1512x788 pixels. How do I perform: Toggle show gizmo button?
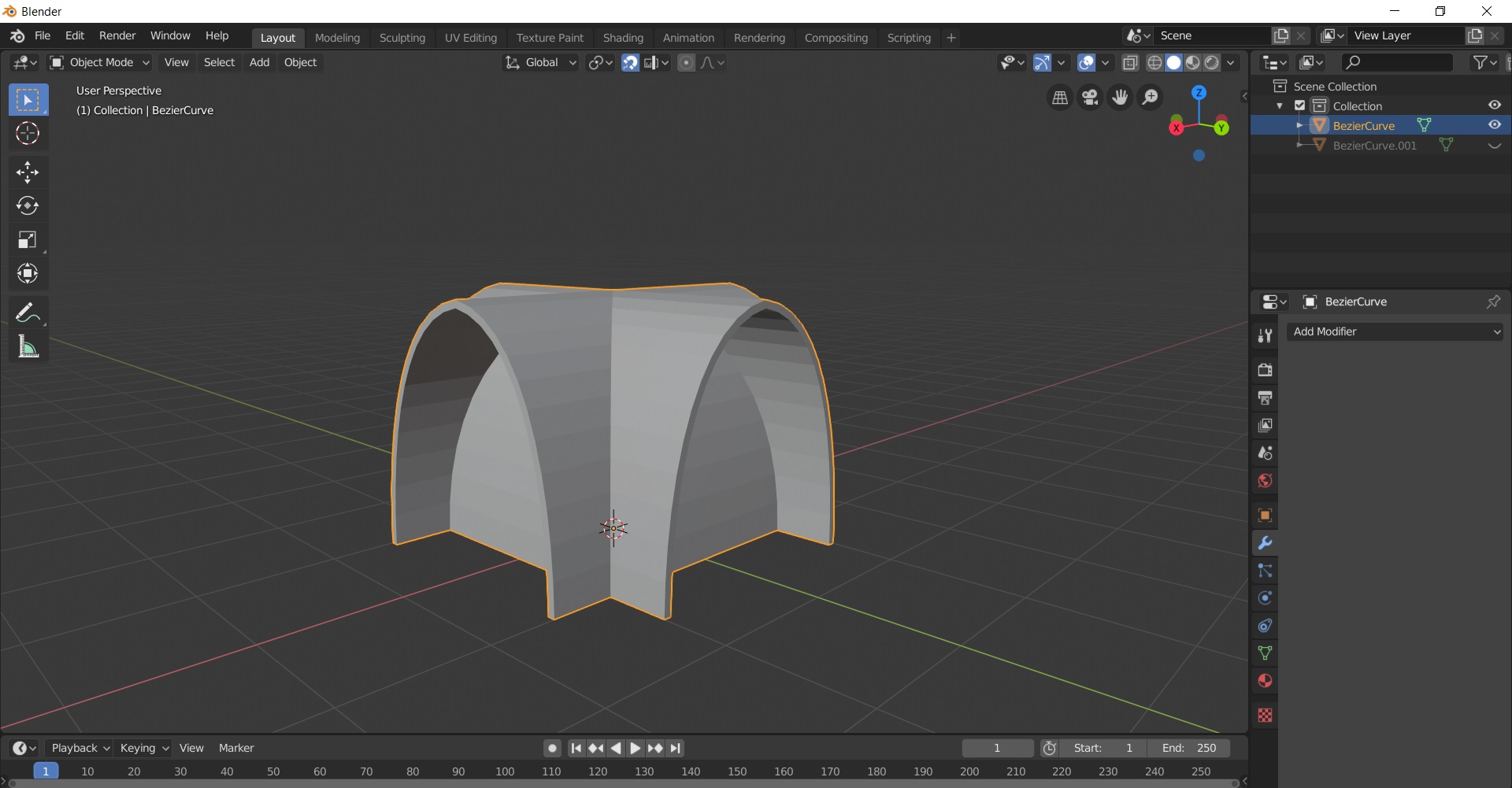click(x=1042, y=62)
